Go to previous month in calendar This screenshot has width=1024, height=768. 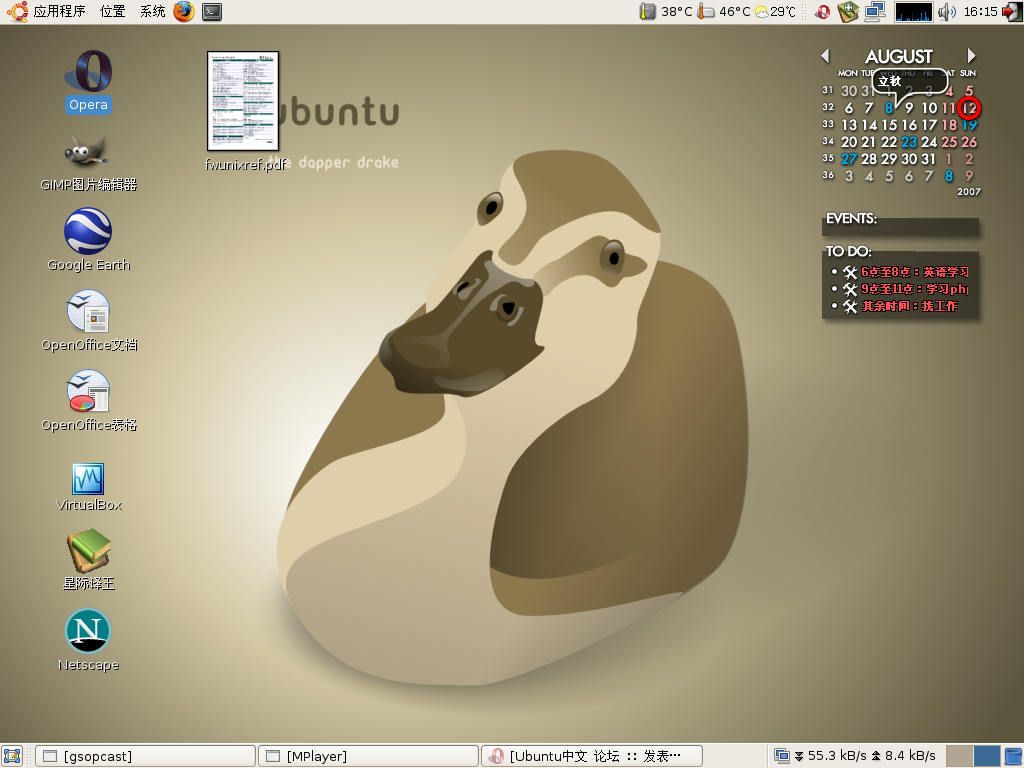click(x=825, y=56)
